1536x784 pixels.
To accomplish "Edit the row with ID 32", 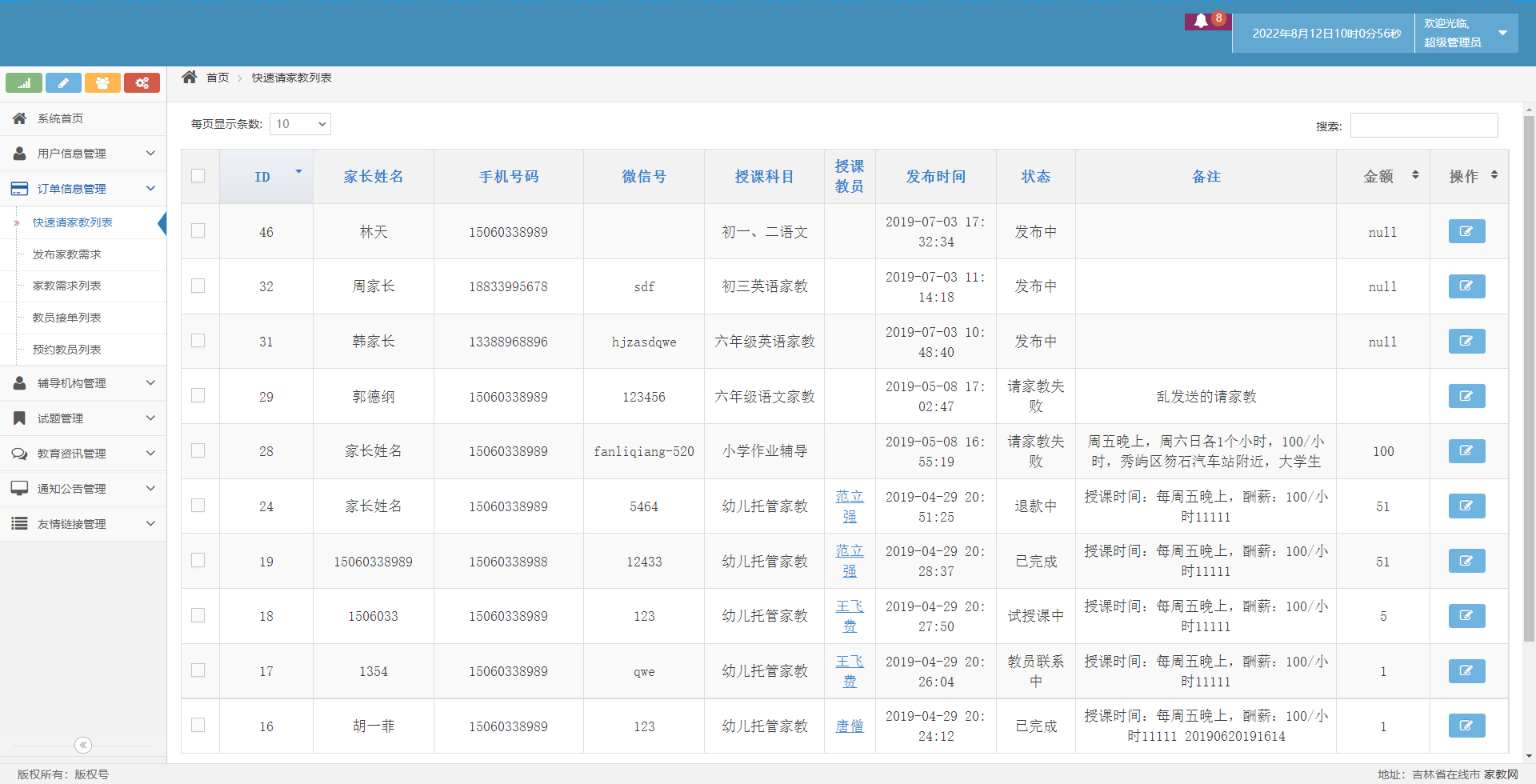I will click(x=1466, y=286).
